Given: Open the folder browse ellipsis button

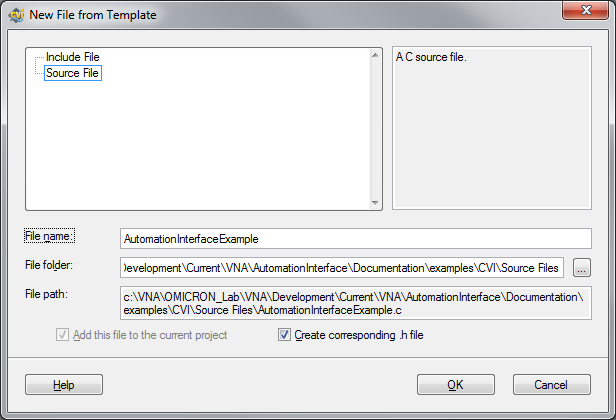Looking at the screenshot, I should coord(582,268).
